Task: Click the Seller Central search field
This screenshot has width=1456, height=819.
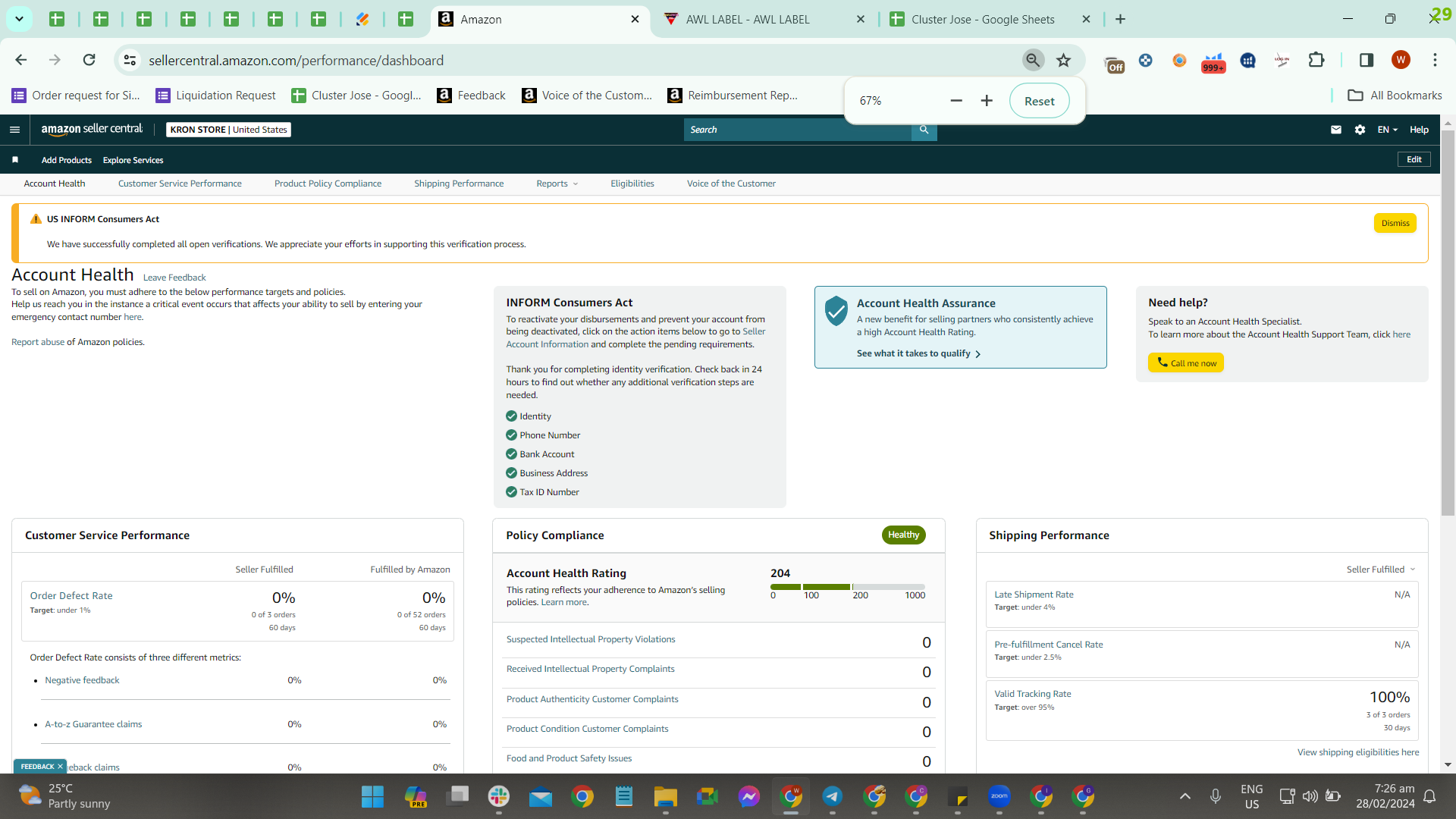Action: coord(798,130)
